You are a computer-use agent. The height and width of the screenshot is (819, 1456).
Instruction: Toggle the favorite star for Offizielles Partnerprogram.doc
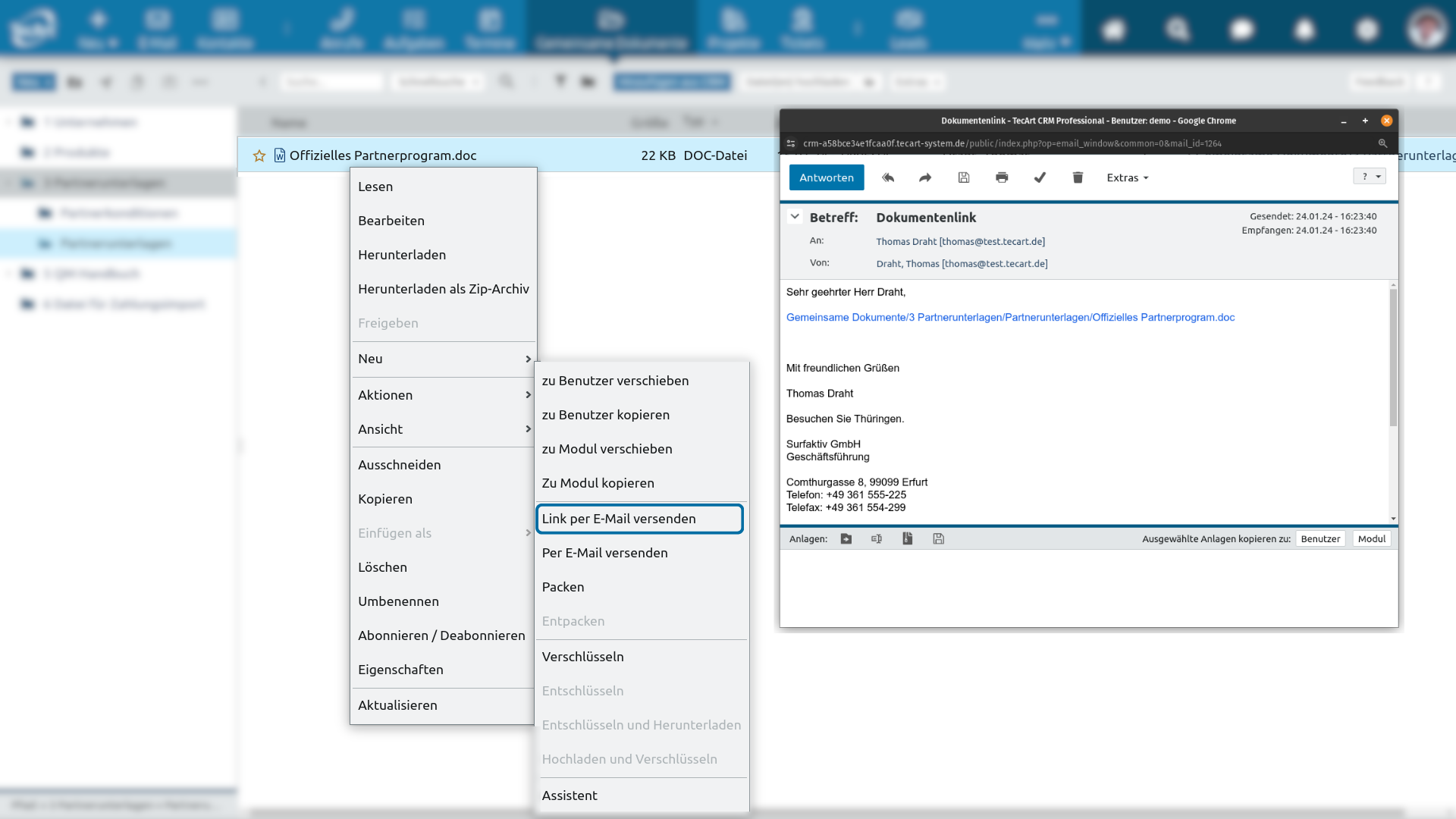point(259,155)
